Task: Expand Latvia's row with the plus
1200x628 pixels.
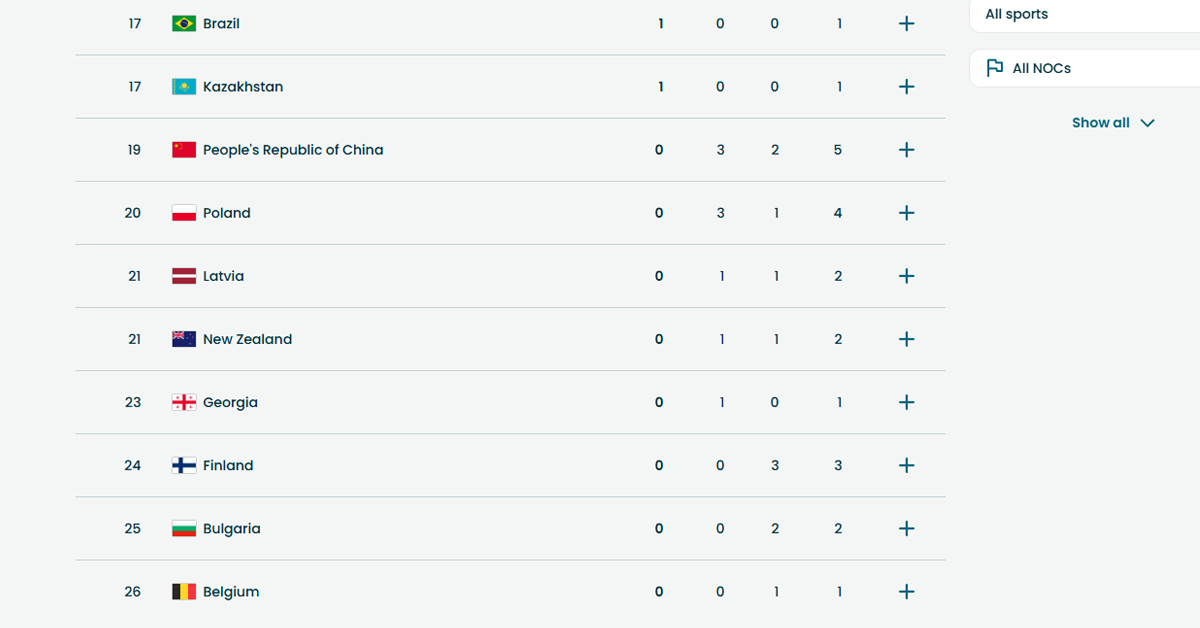Action: [906, 276]
